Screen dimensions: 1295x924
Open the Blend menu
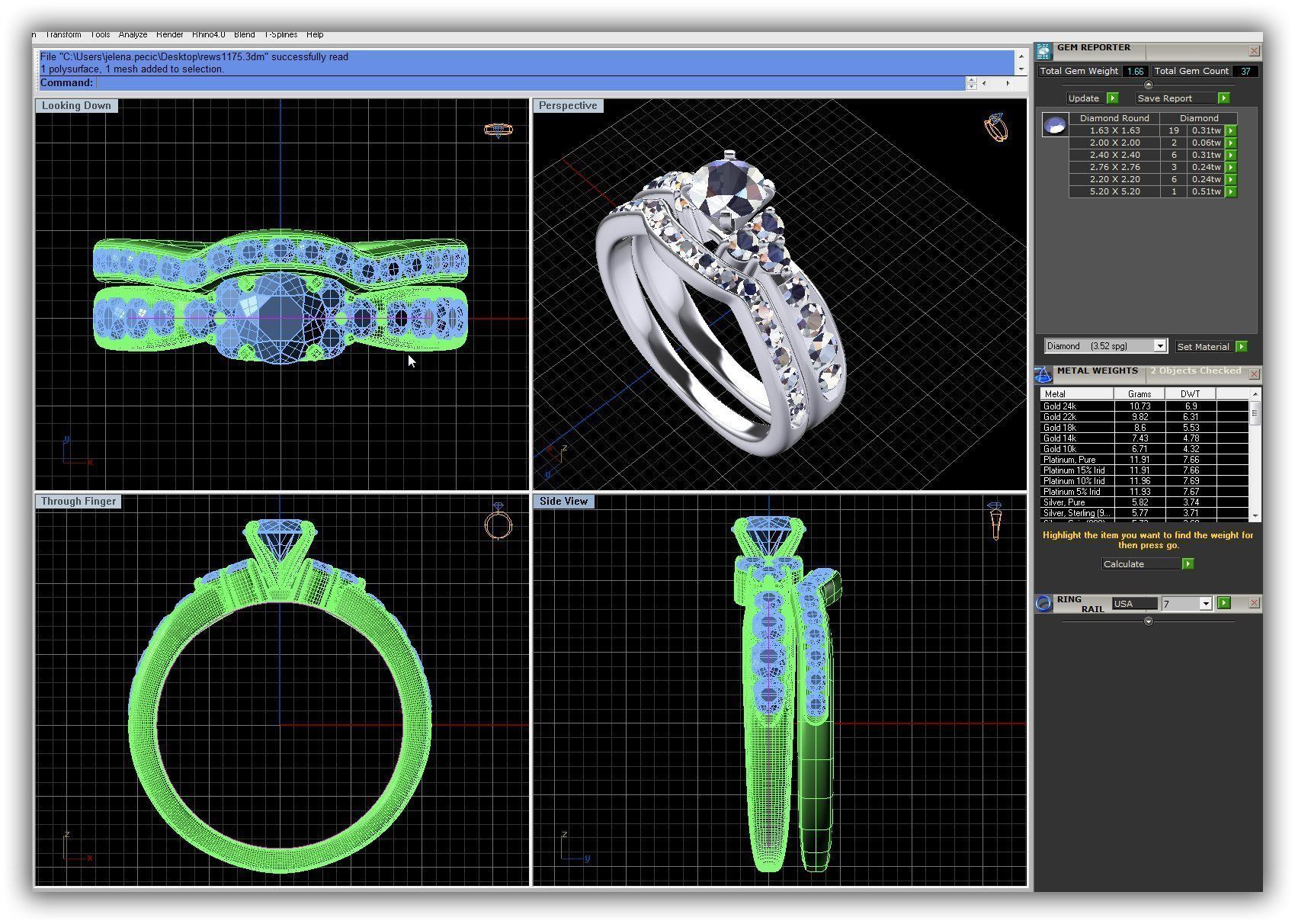coord(245,35)
